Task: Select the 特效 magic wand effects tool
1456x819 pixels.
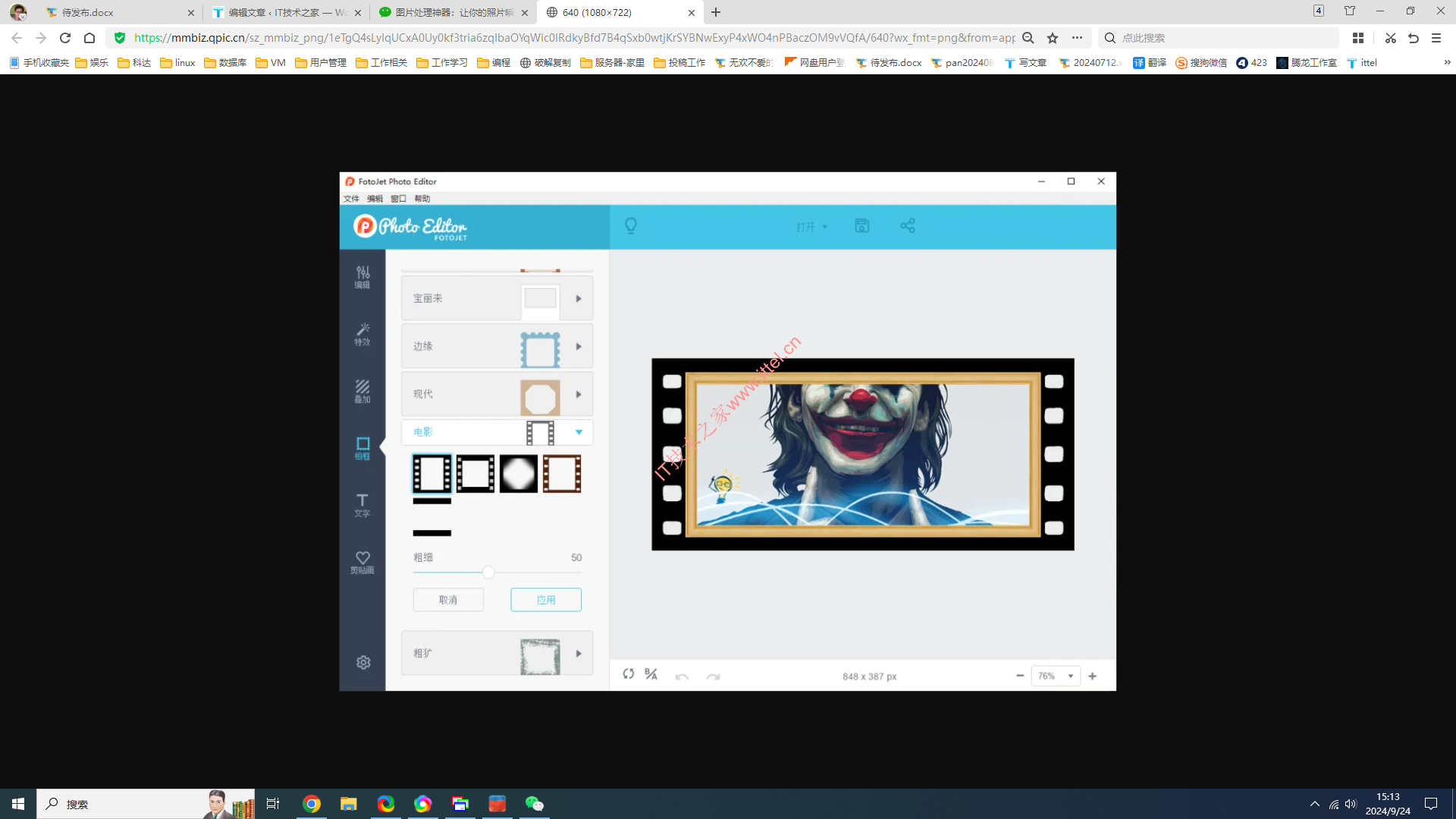Action: coord(362,334)
